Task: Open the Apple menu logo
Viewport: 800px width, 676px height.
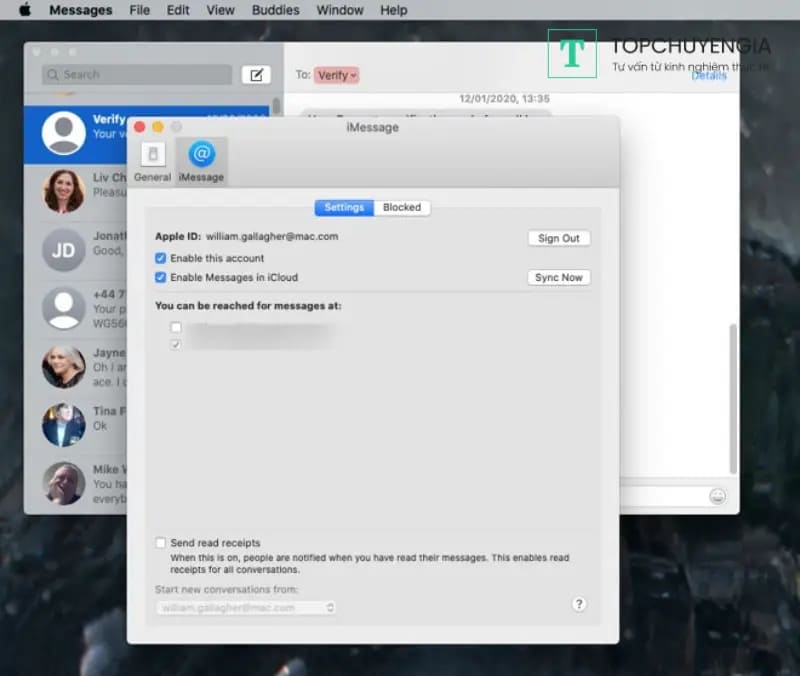Action: pyautogui.click(x=25, y=10)
